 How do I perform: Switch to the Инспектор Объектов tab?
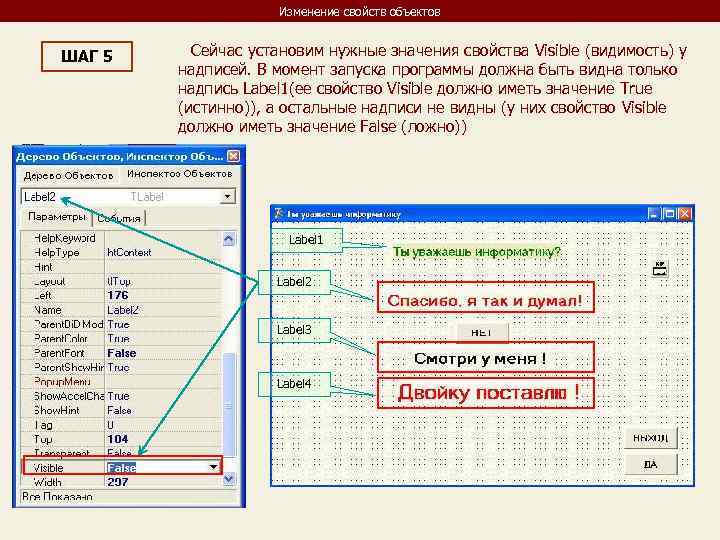(x=179, y=174)
